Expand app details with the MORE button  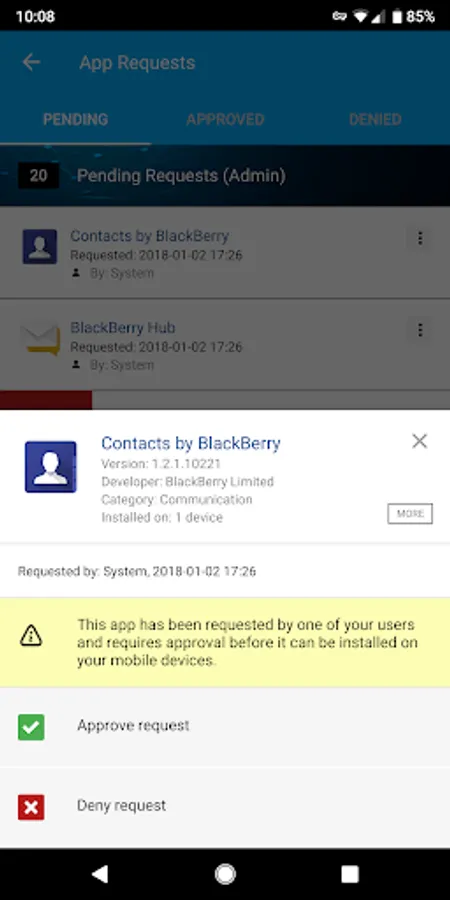(410, 514)
